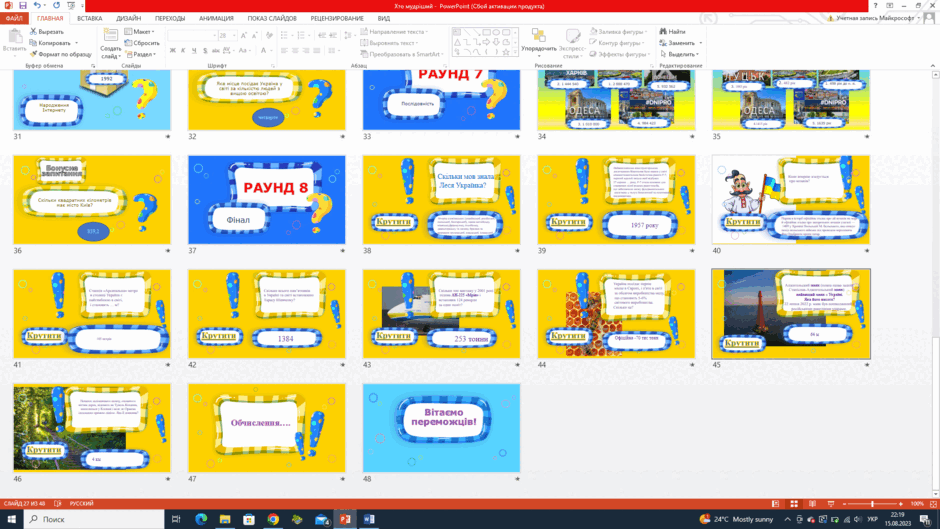The image size is (940, 529).
Task: Switch to Normal view in status bar
Action: click(x=775, y=504)
